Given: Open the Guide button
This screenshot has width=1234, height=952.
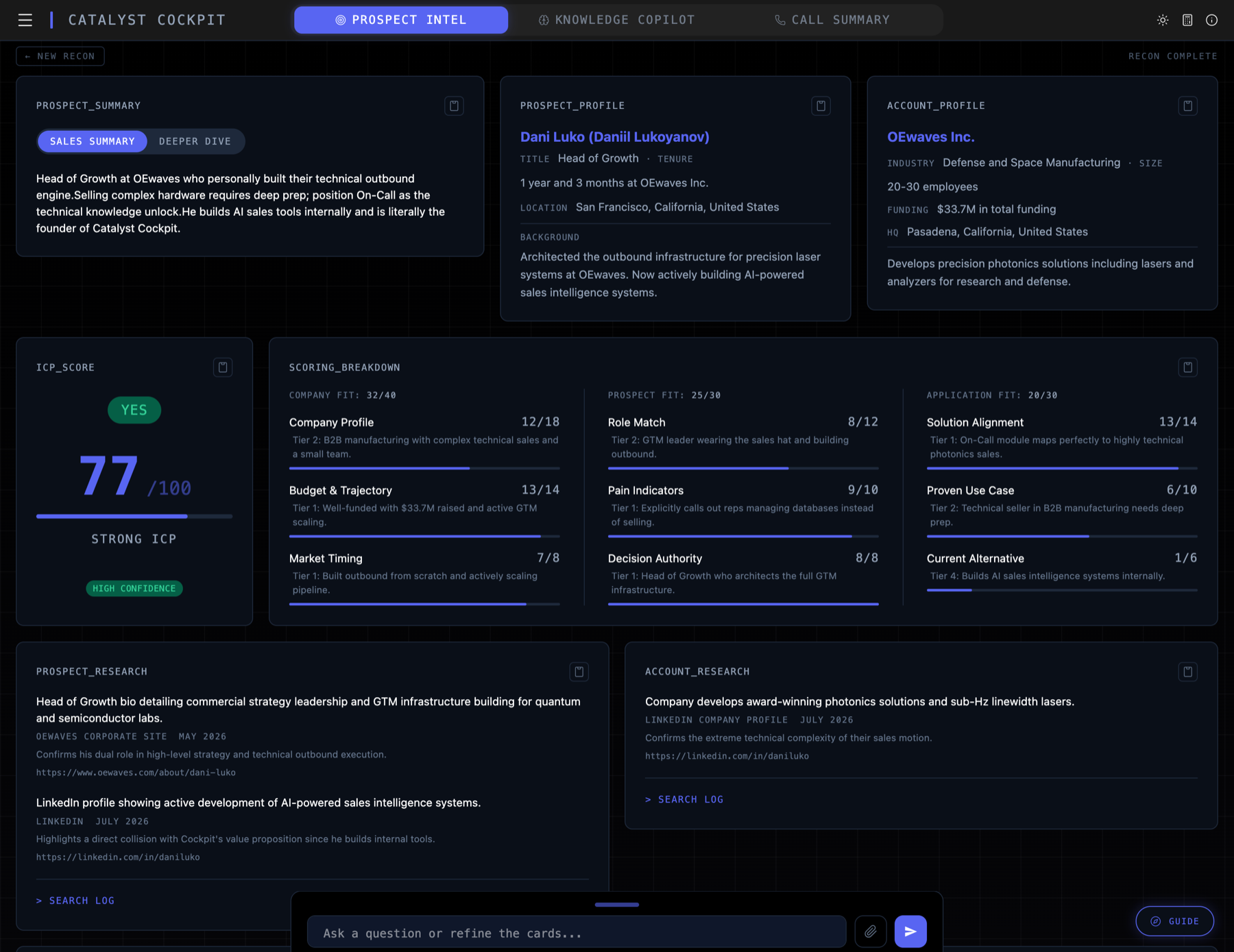Looking at the screenshot, I should pyautogui.click(x=1174, y=921).
